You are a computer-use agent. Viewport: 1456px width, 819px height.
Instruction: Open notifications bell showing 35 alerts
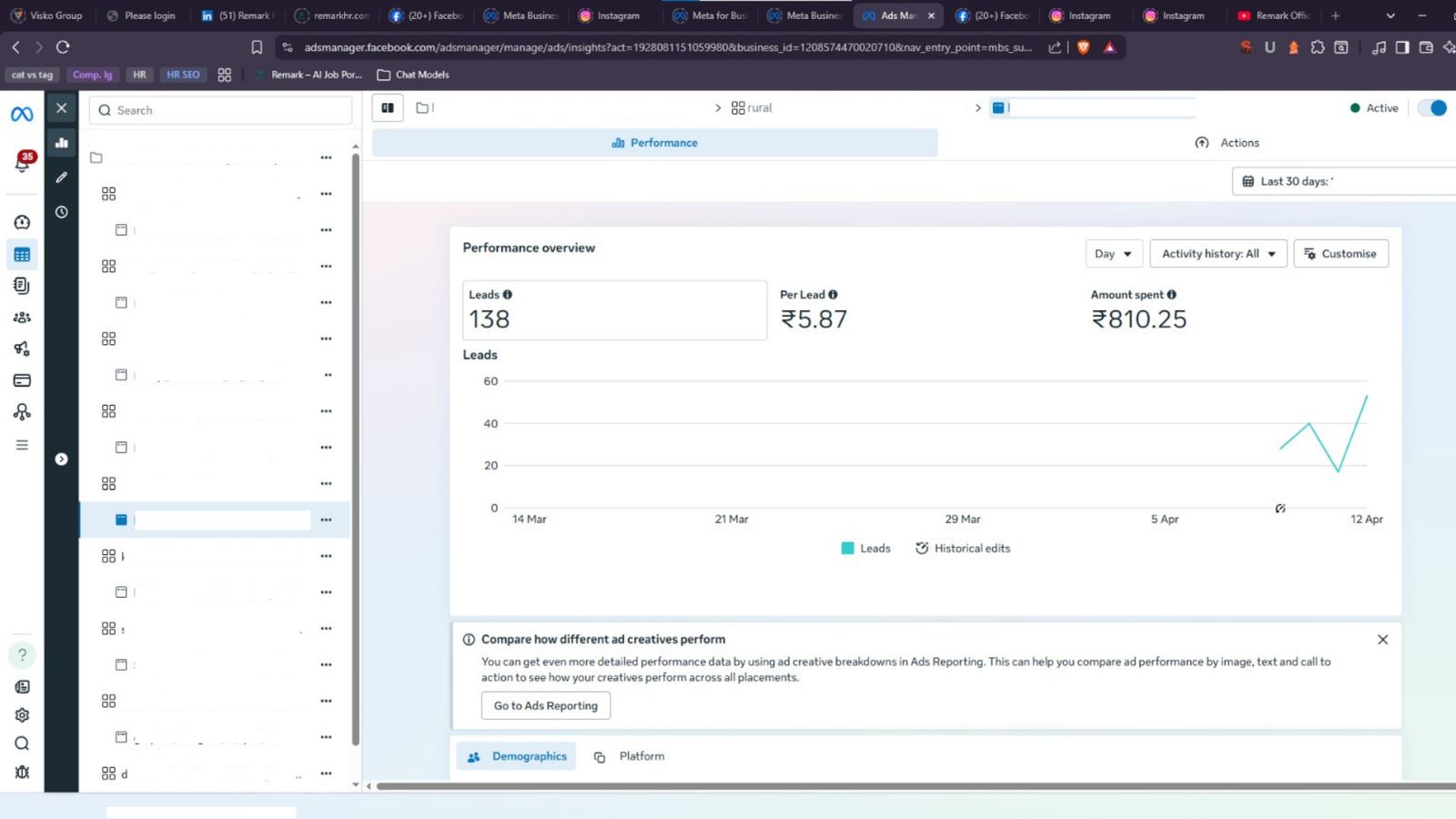pyautogui.click(x=23, y=162)
